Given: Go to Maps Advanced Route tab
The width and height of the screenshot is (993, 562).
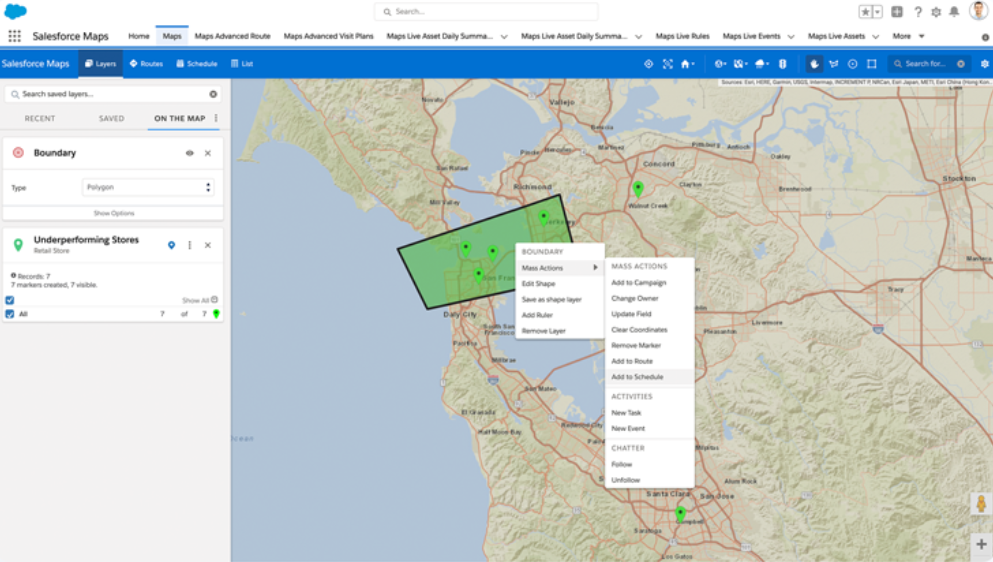Looking at the screenshot, I should (x=232, y=36).
